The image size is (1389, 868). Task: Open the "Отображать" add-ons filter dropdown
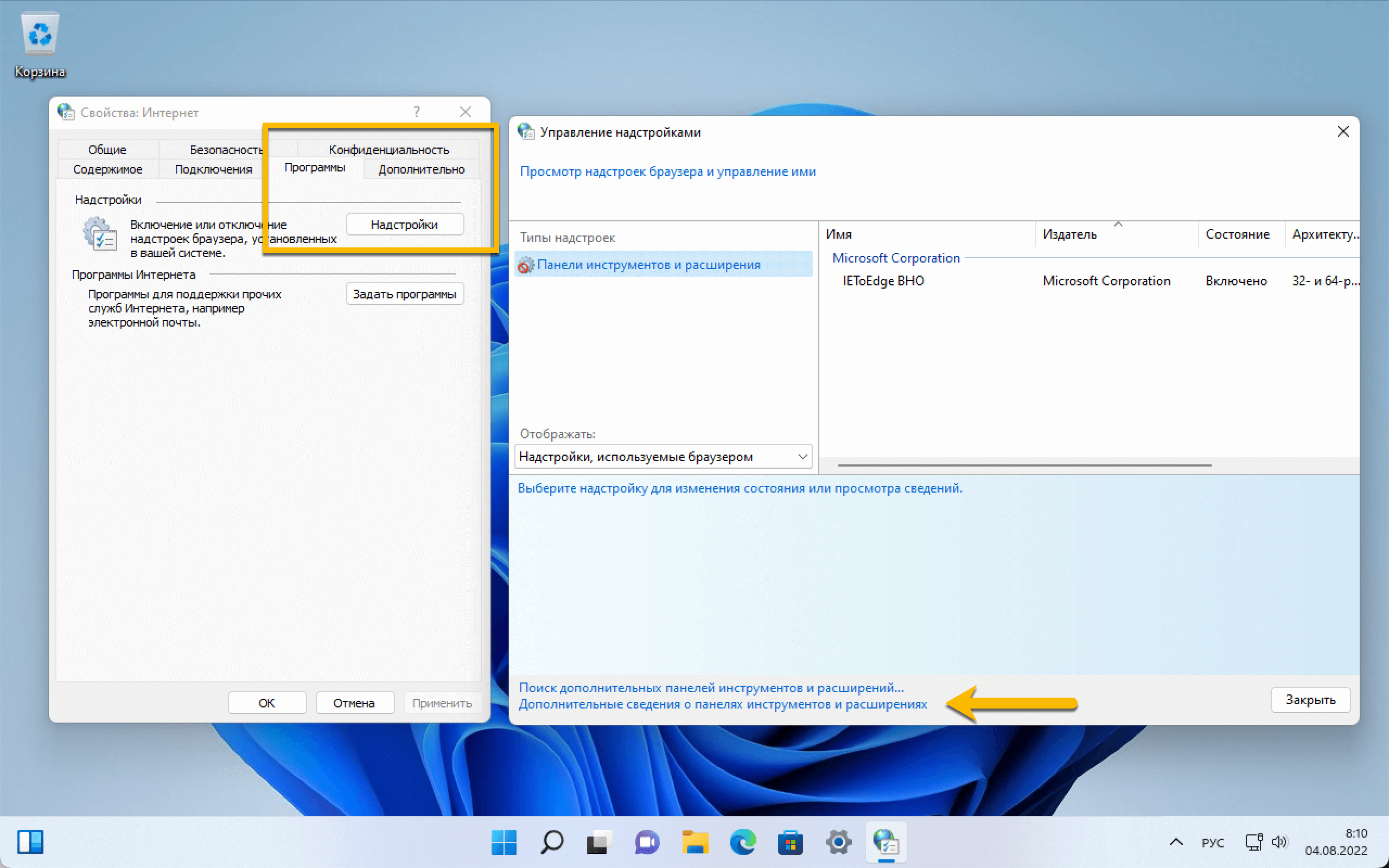point(663,456)
